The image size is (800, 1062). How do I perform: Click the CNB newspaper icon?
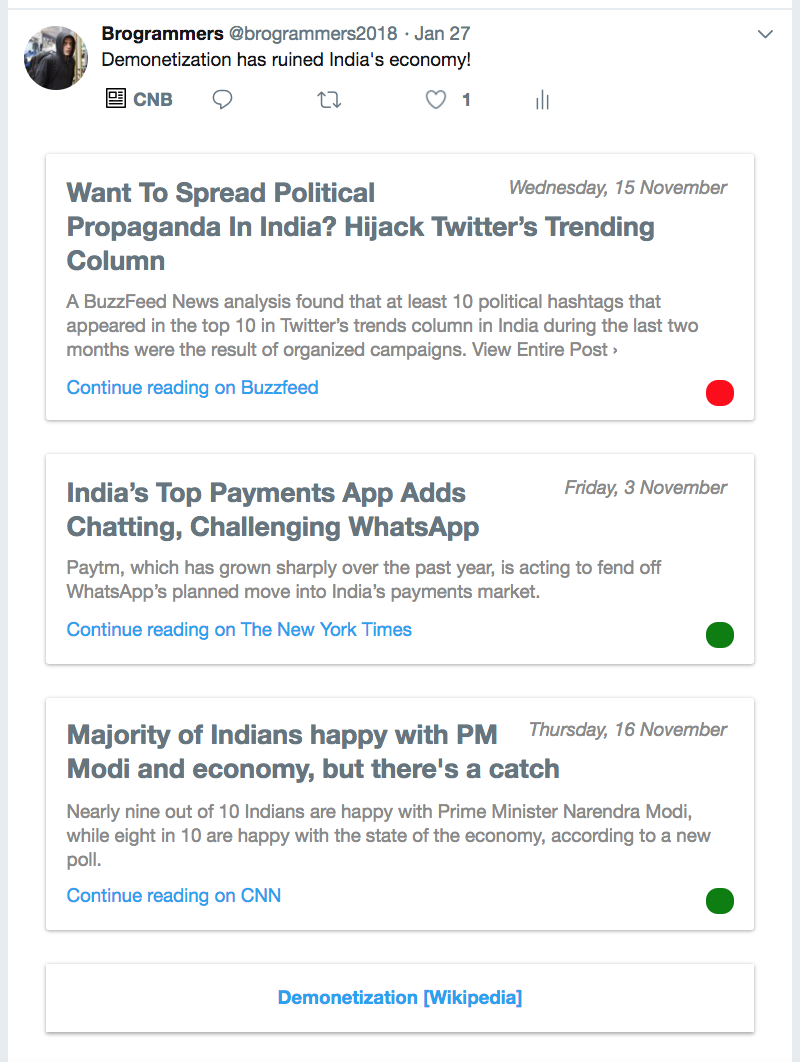point(116,99)
